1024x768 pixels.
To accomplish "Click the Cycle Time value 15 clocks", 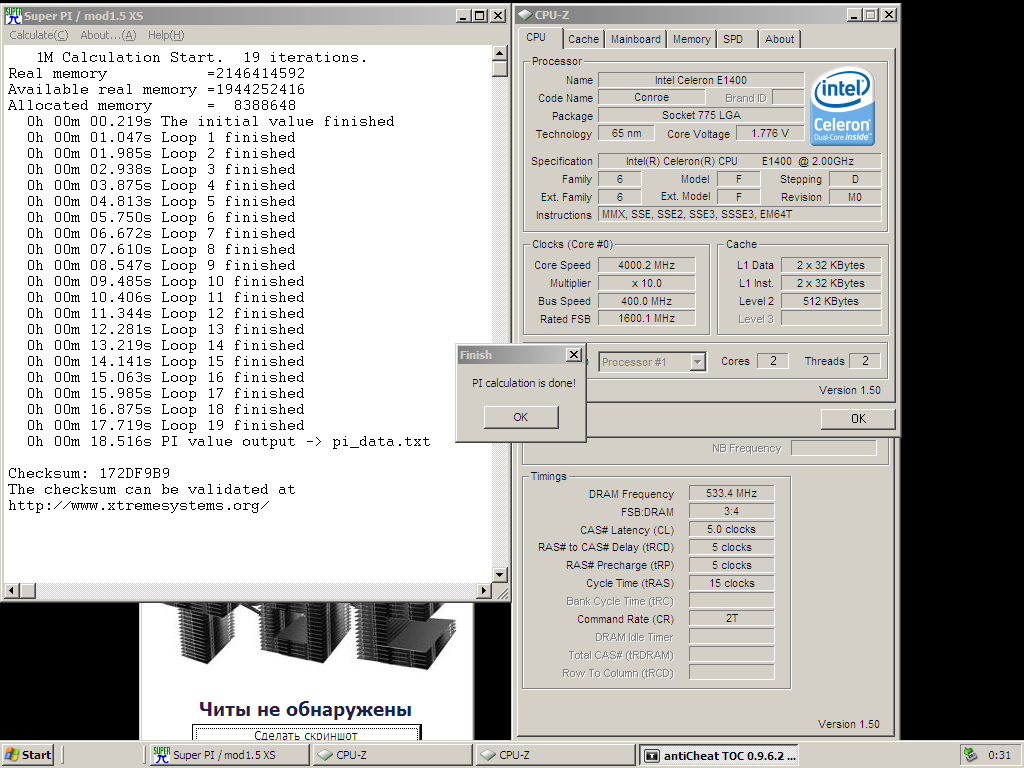I will (x=731, y=583).
